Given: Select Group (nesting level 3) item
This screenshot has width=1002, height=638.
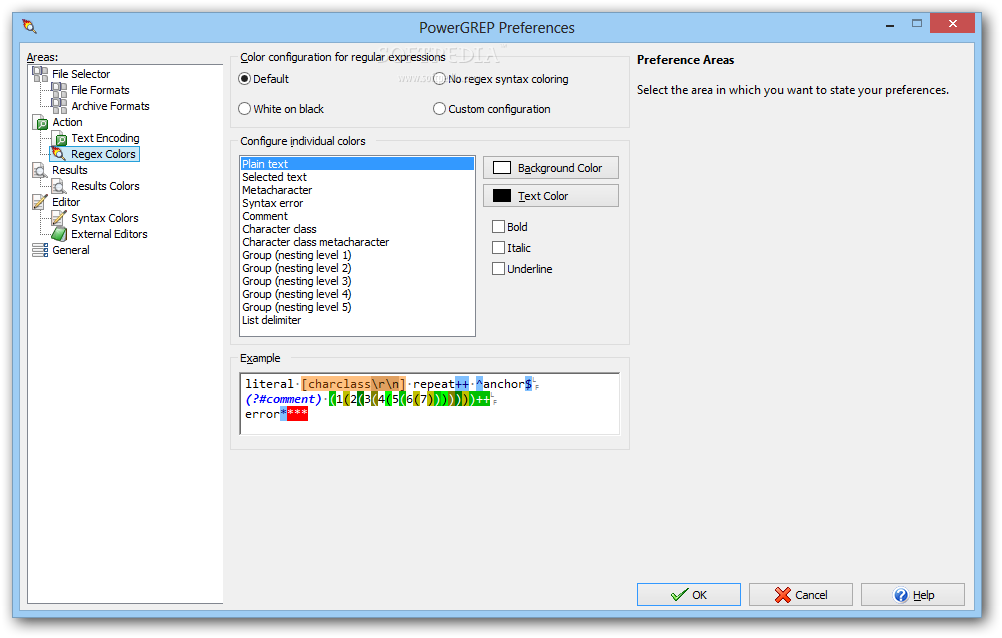Looking at the screenshot, I should tap(357, 281).
